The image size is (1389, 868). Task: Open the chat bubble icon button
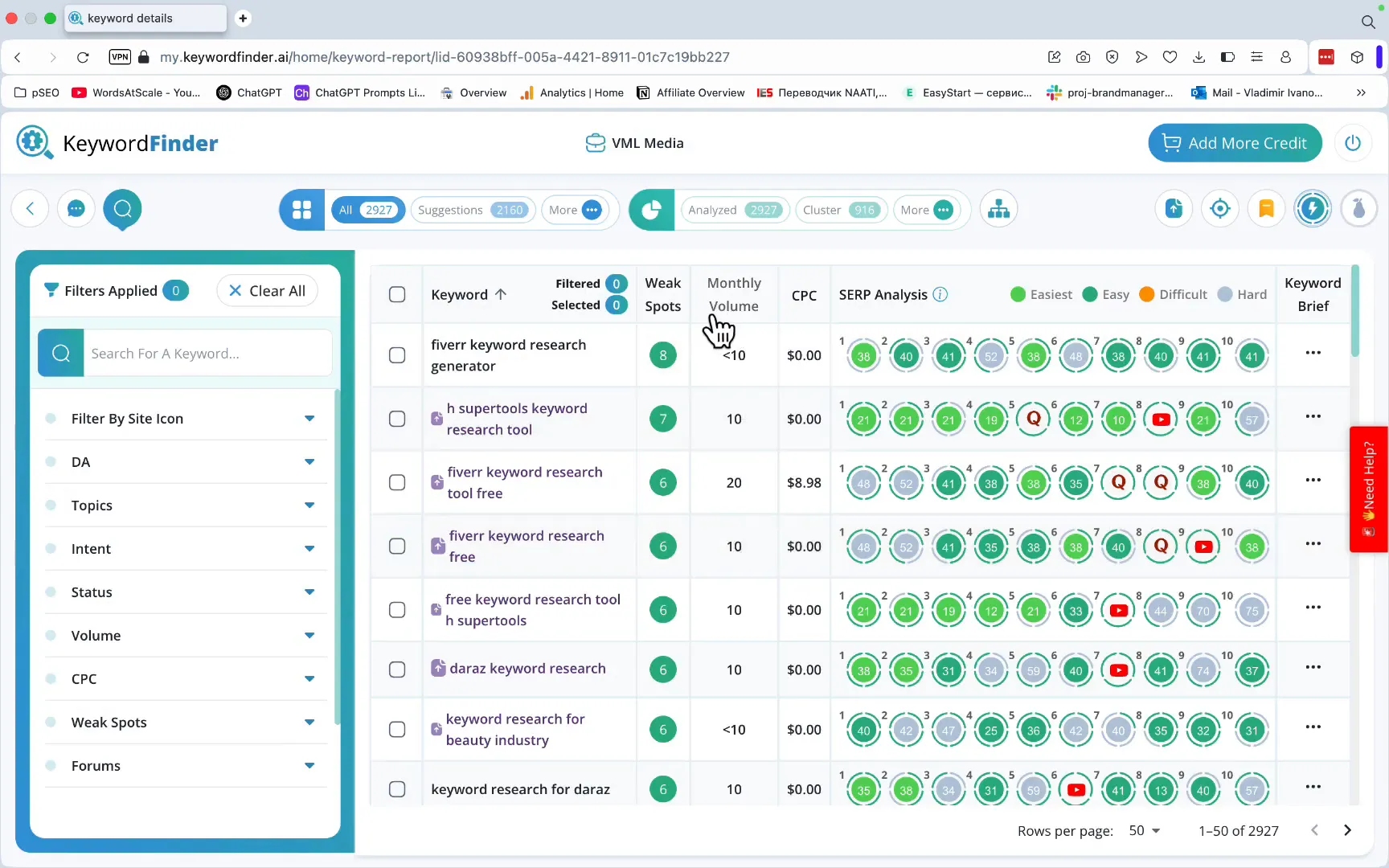[x=76, y=209]
